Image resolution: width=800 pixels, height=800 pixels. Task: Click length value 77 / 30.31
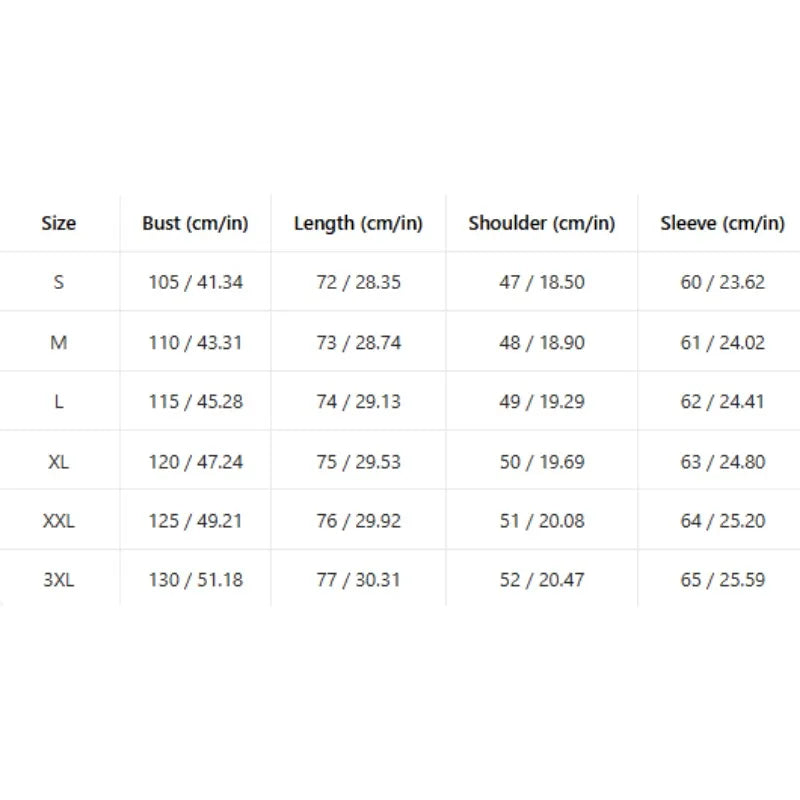[x=359, y=580]
